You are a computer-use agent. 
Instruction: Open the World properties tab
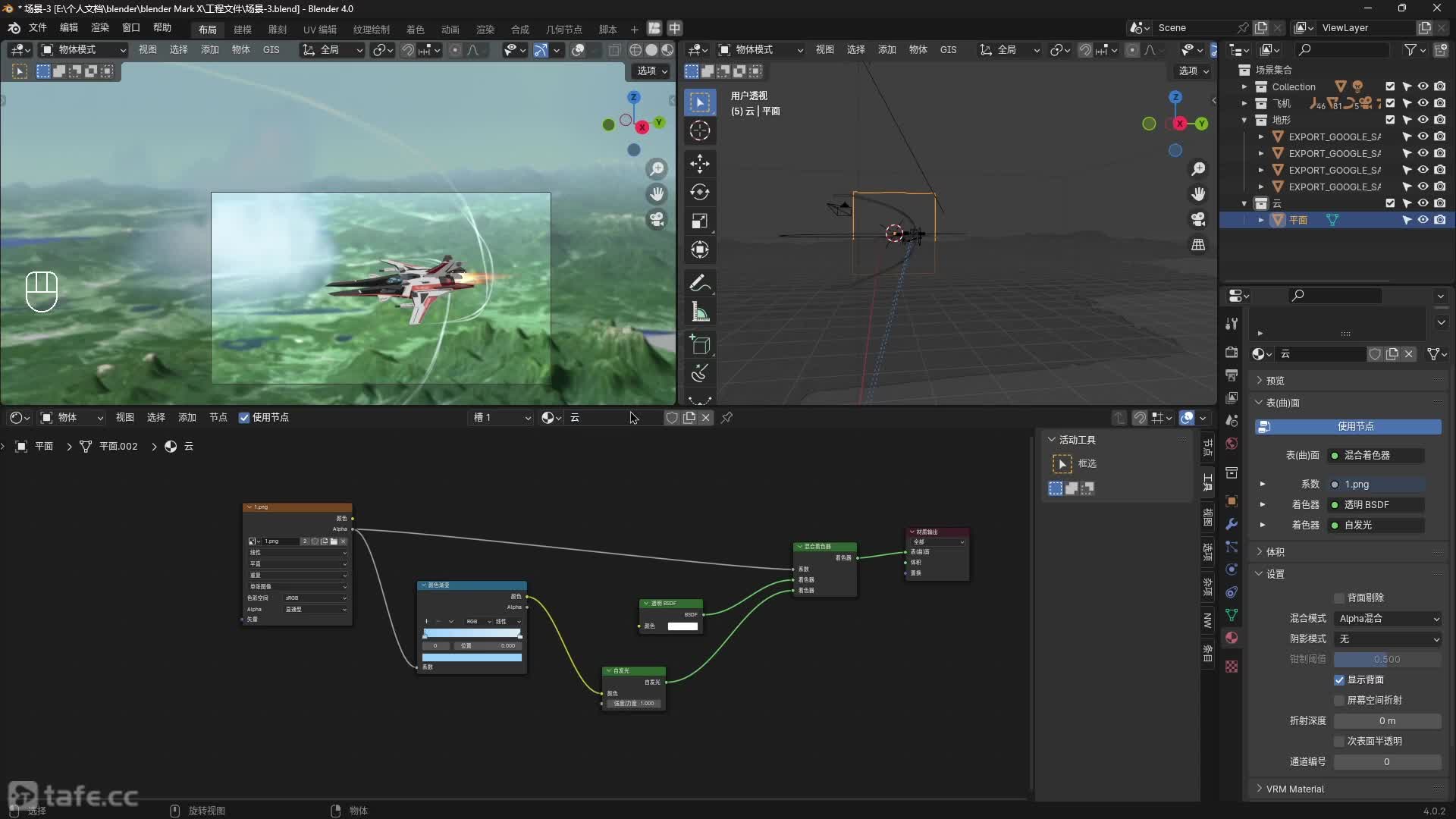coord(1232,444)
